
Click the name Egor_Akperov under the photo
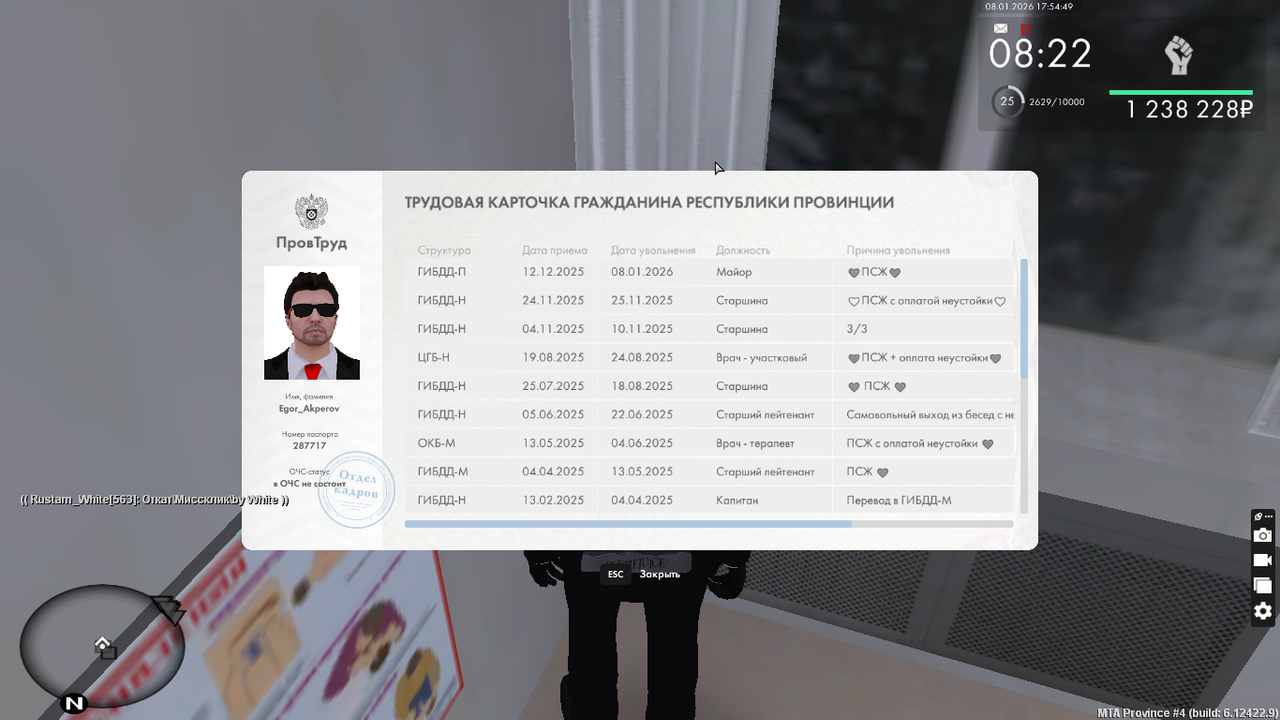(x=309, y=408)
